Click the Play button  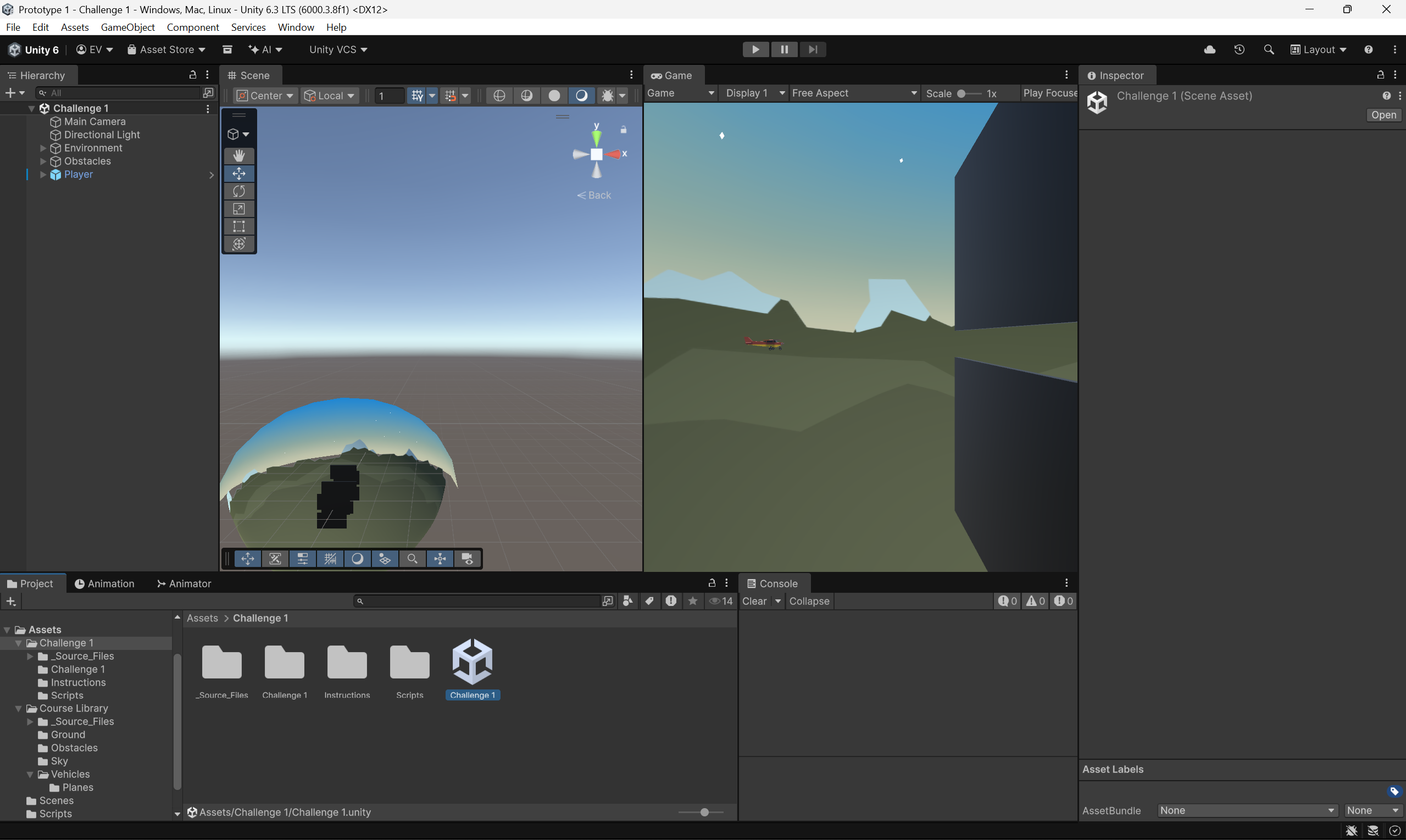tap(755, 49)
